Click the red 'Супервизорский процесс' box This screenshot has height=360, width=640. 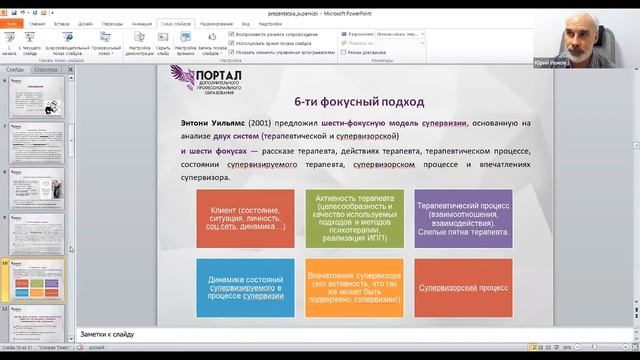coord(463,288)
